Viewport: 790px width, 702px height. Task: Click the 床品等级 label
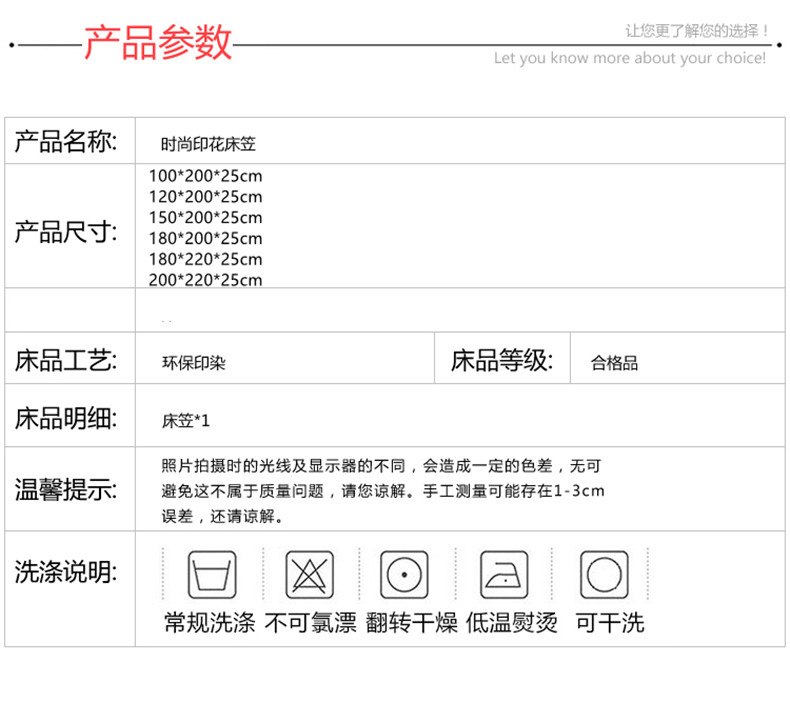point(502,360)
